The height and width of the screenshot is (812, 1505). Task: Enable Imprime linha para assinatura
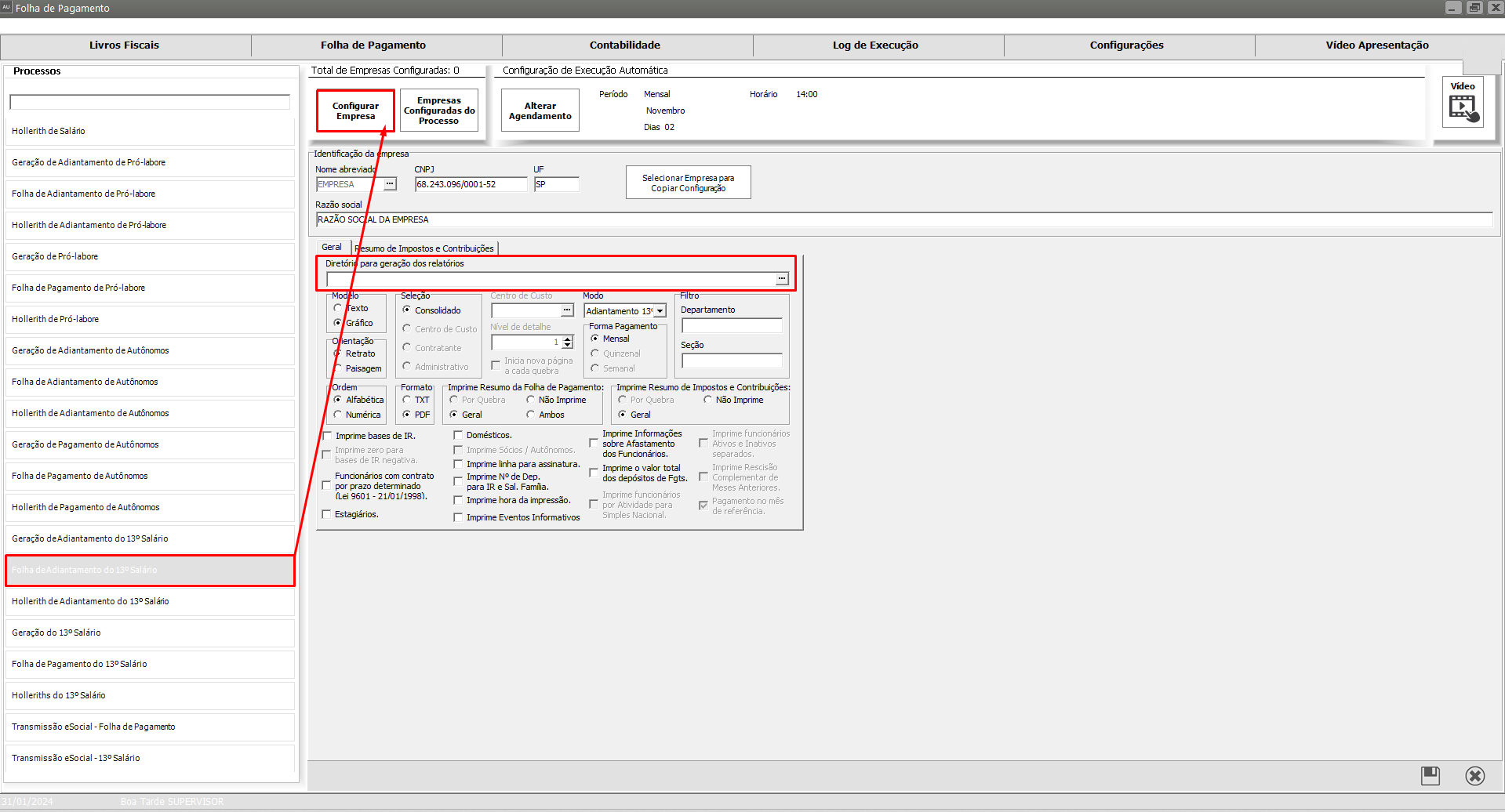click(458, 464)
